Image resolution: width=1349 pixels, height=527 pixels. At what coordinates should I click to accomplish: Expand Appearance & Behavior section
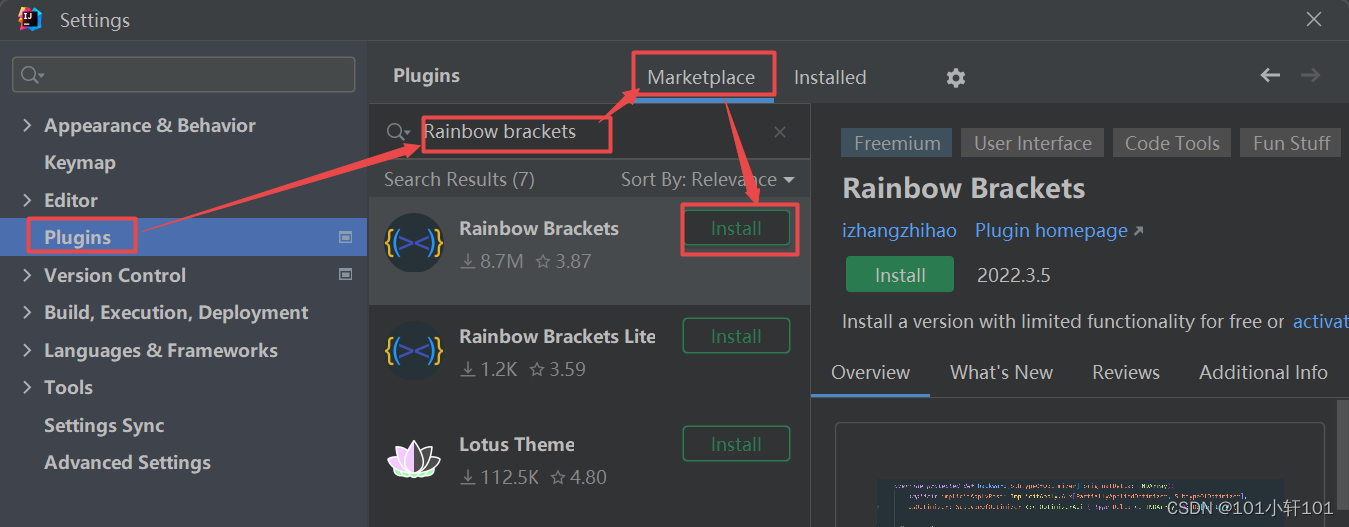(x=27, y=125)
